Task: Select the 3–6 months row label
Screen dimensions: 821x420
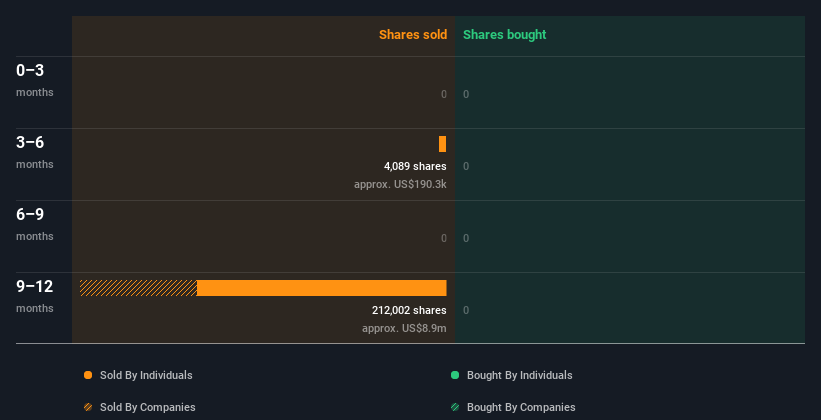Action: coord(35,152)
